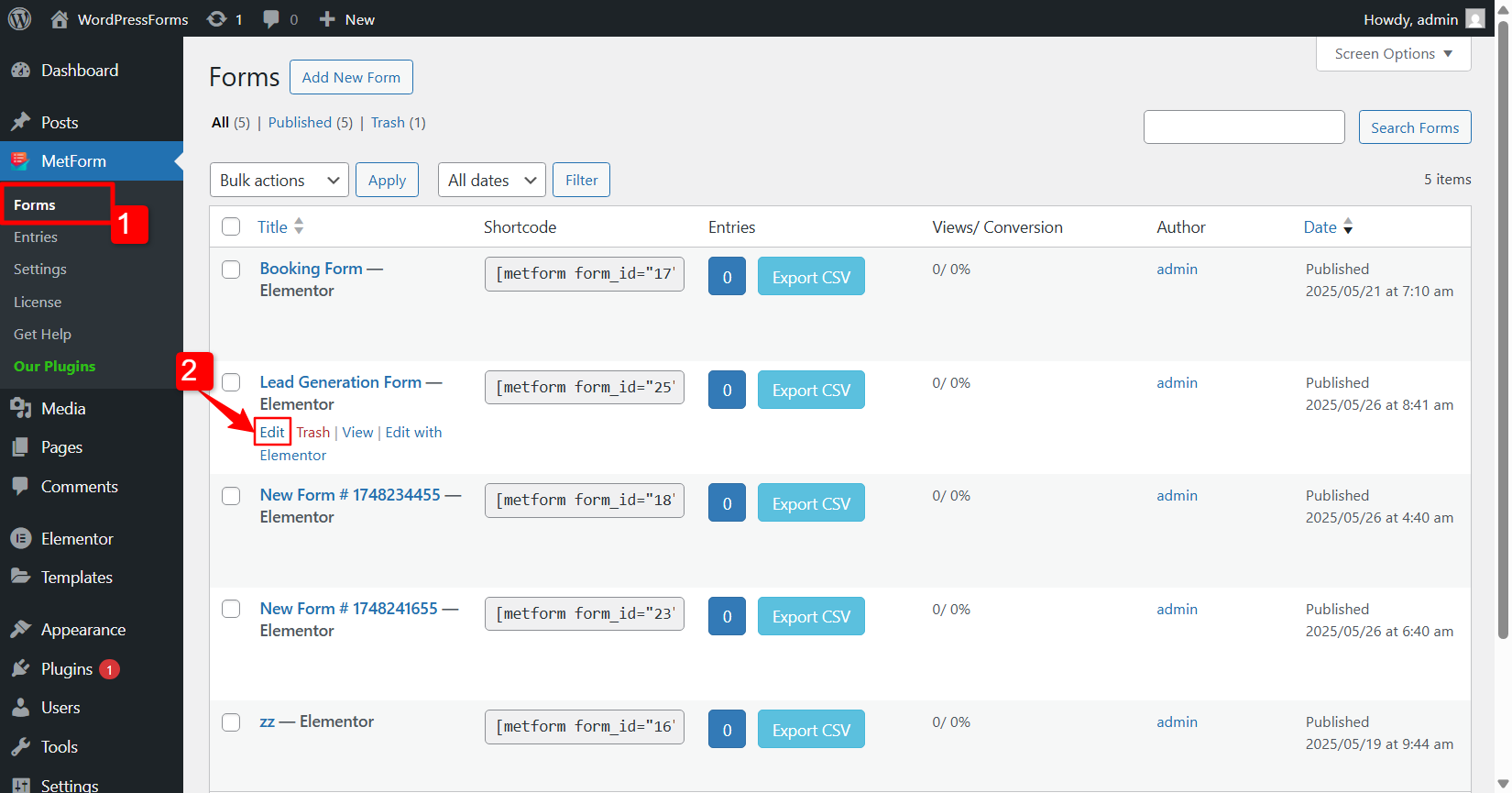Open the License submenu item
The image size is (1512, 793).
coord(38,302)
